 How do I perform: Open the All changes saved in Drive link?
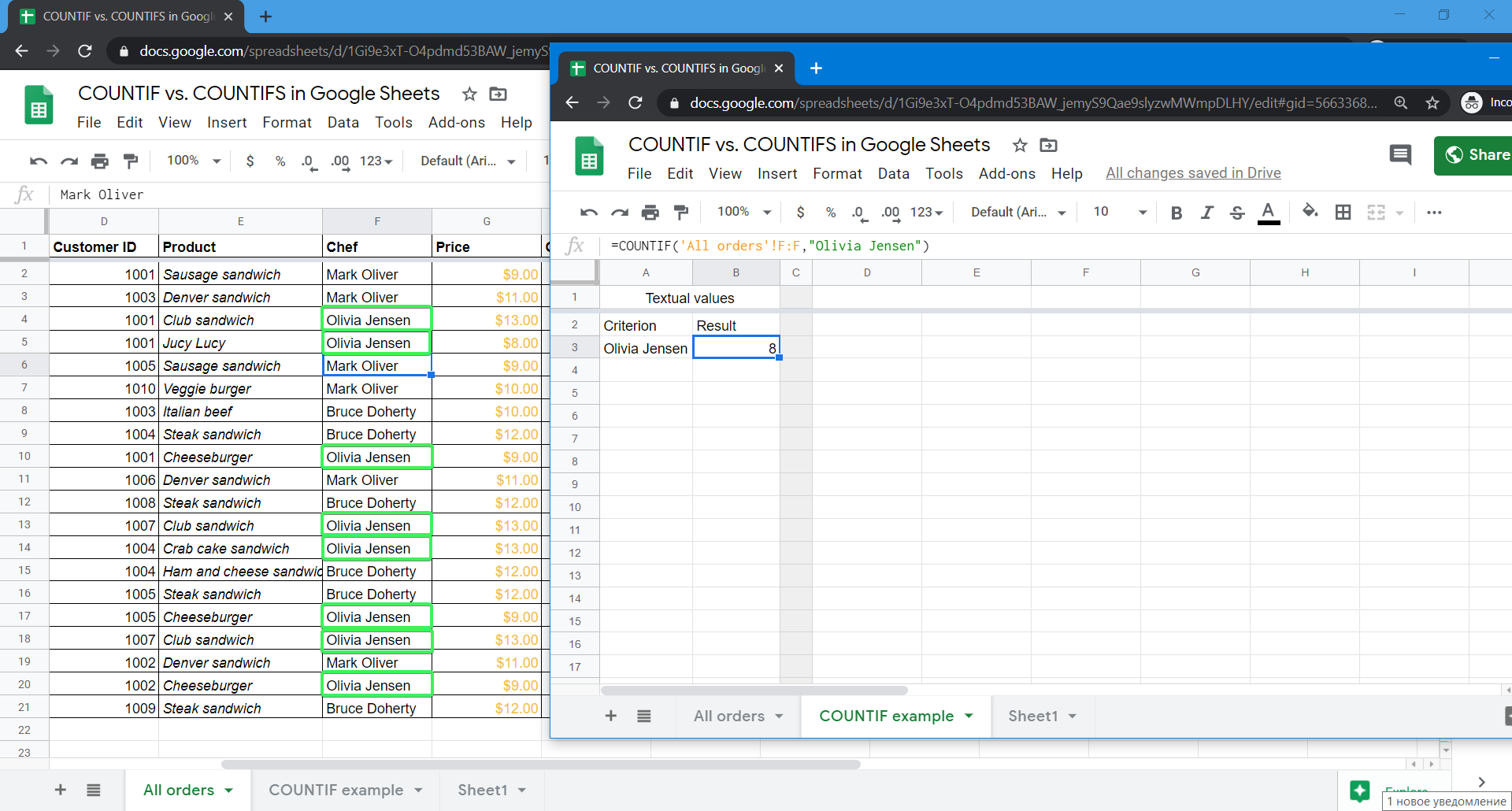pos(1193,172)
